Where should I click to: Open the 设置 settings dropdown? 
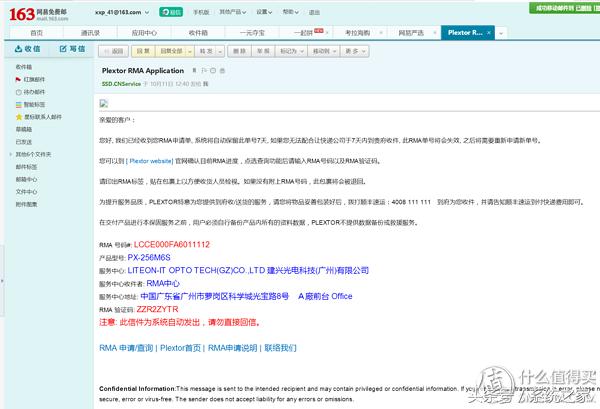point(264,12)
